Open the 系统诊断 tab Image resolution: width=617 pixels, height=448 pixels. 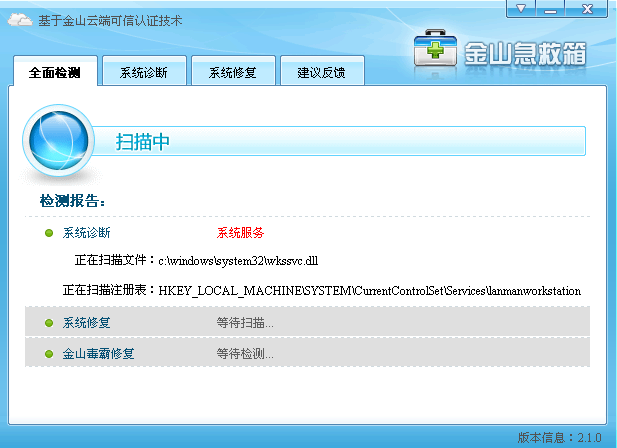coord(144,71)
